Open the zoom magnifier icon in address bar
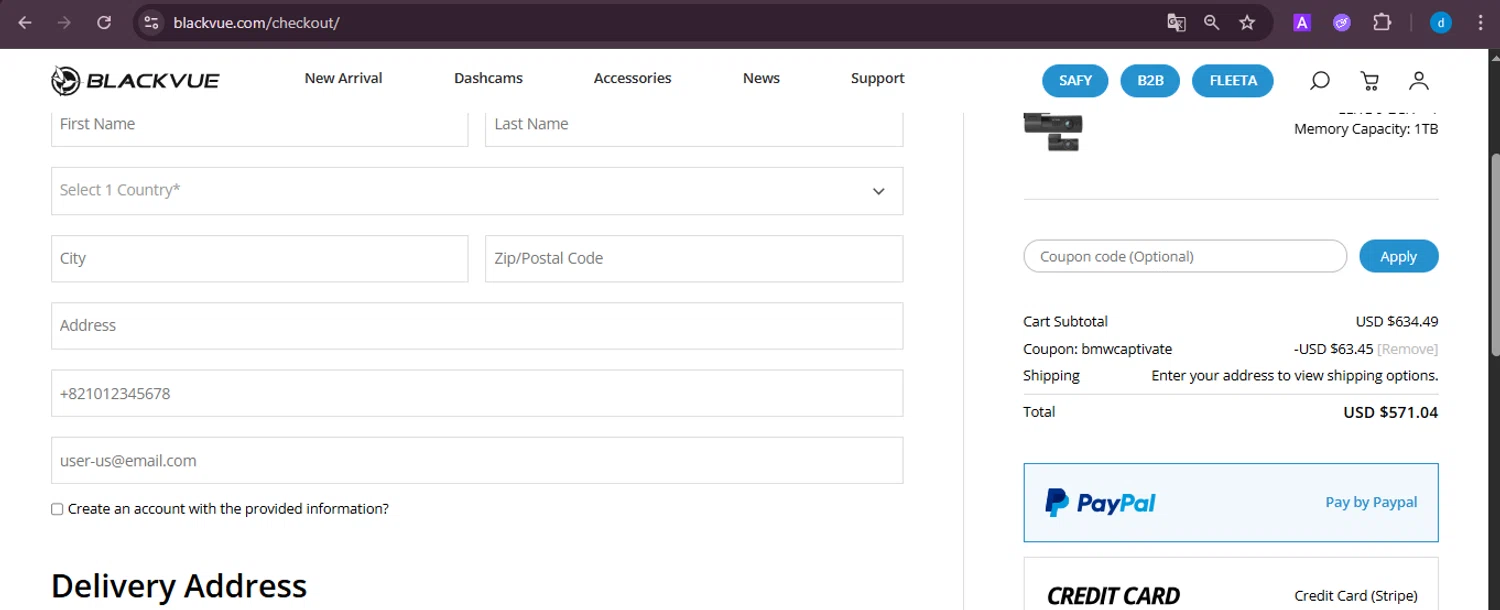This screenshot has height=610, width=1500. pyautogui.click(x=1211, y=22)
